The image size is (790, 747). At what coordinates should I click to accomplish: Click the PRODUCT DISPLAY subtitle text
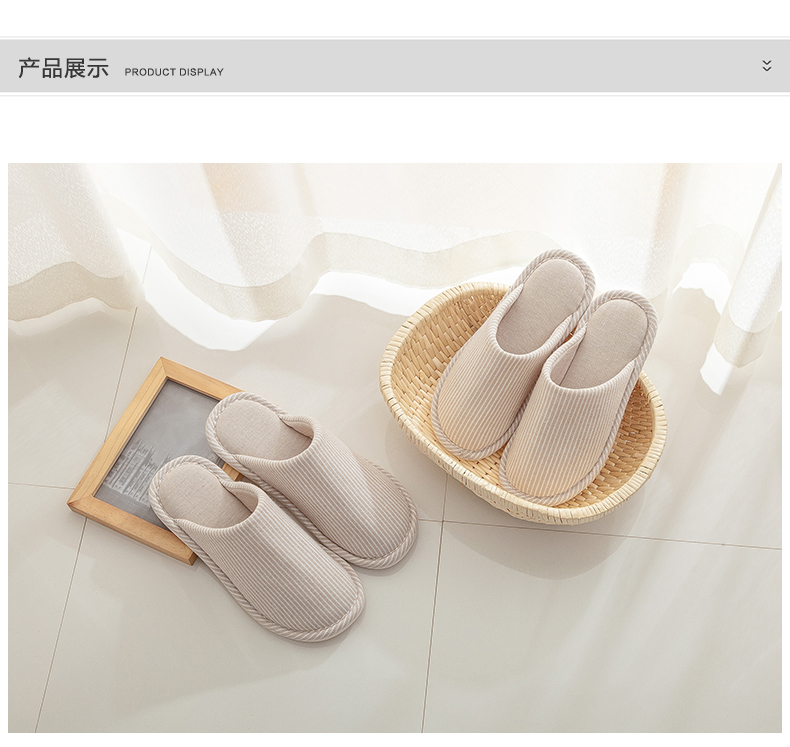[174, 72]
